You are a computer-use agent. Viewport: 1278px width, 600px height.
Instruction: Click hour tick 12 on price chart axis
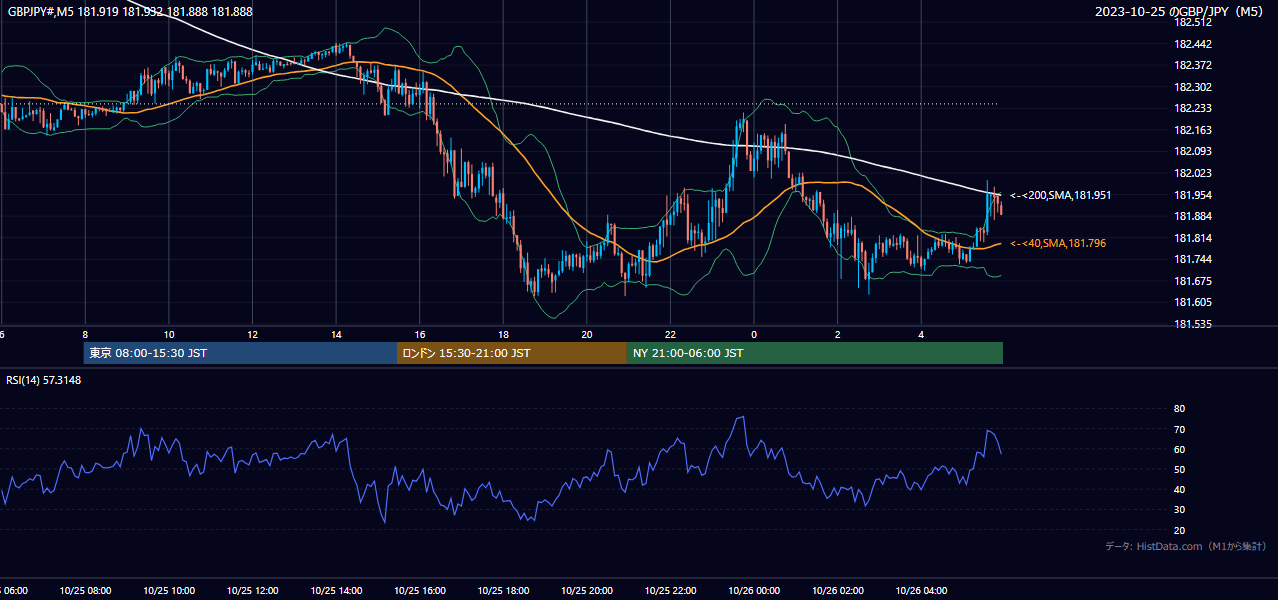click(x=252, y=334)
